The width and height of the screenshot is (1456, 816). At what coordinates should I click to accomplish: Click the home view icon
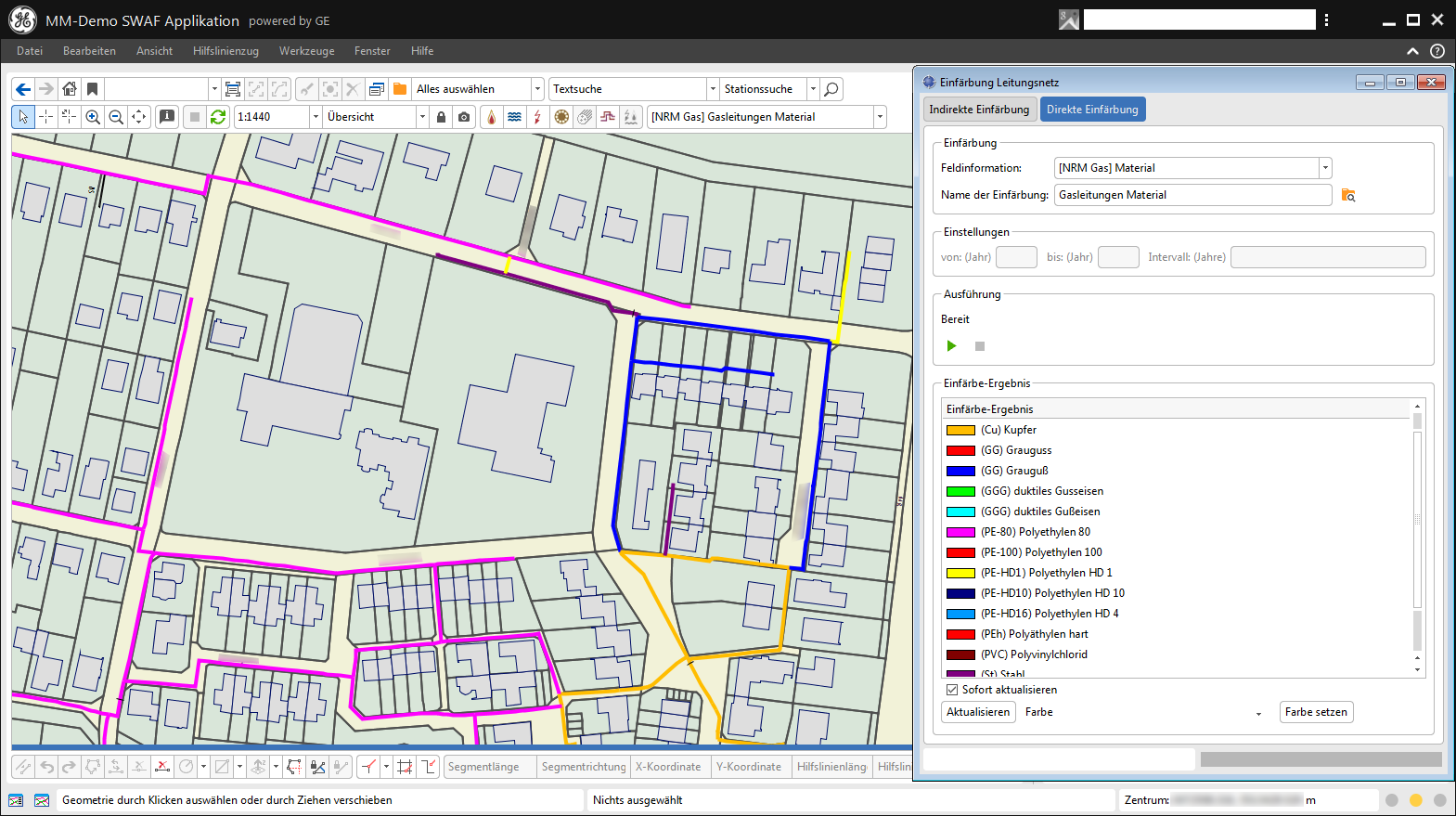coord(70,89)
